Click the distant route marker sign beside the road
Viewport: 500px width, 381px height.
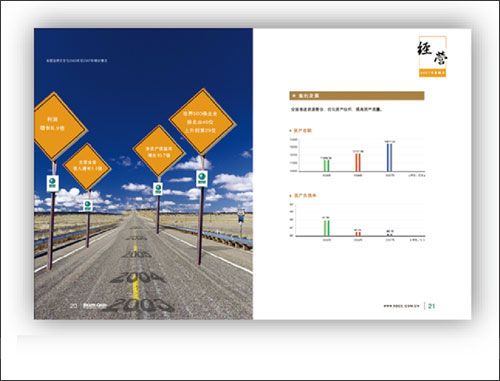(x=241, y=215)
